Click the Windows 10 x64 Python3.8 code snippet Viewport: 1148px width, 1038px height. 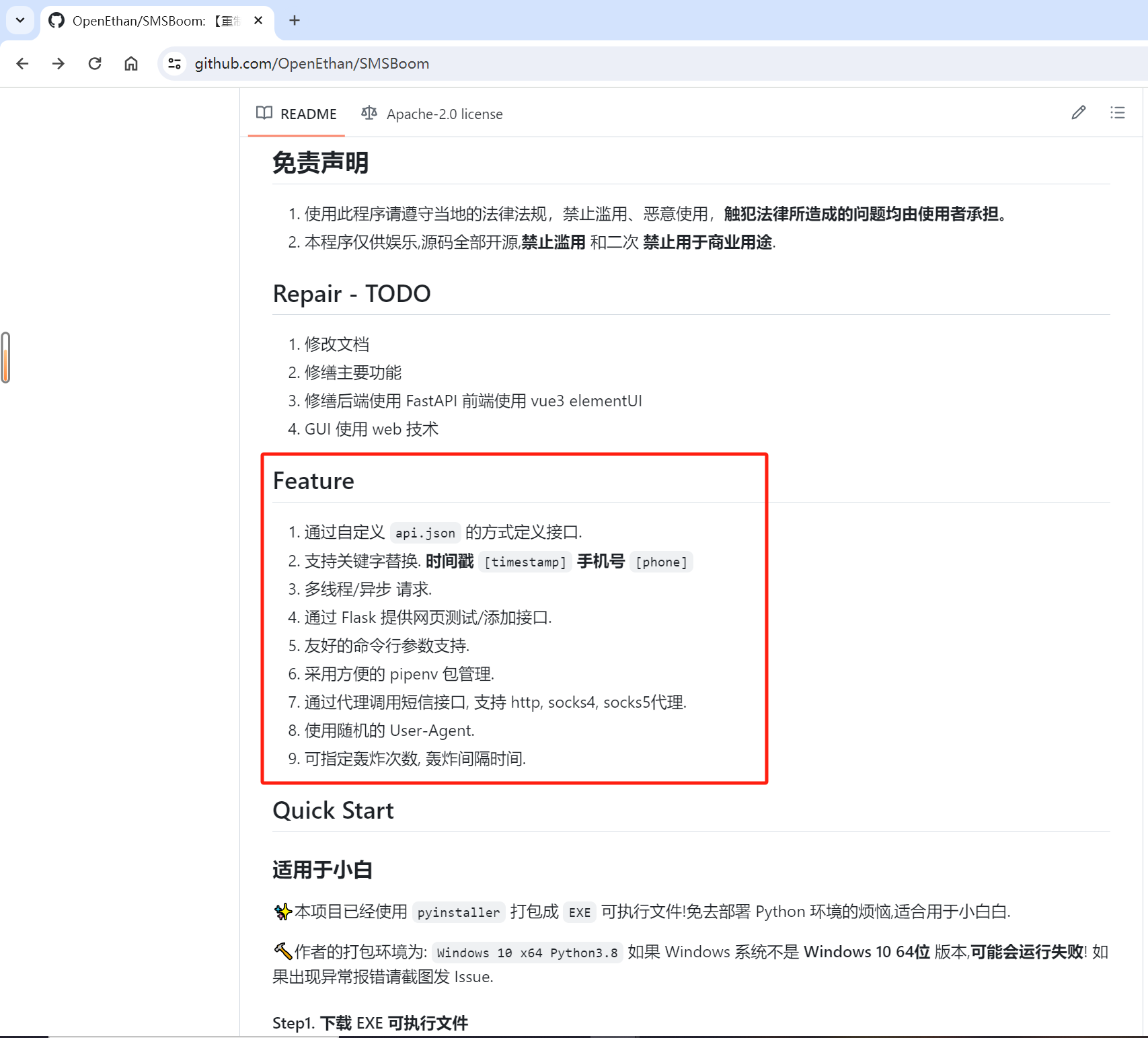click(x=527, y=953)
